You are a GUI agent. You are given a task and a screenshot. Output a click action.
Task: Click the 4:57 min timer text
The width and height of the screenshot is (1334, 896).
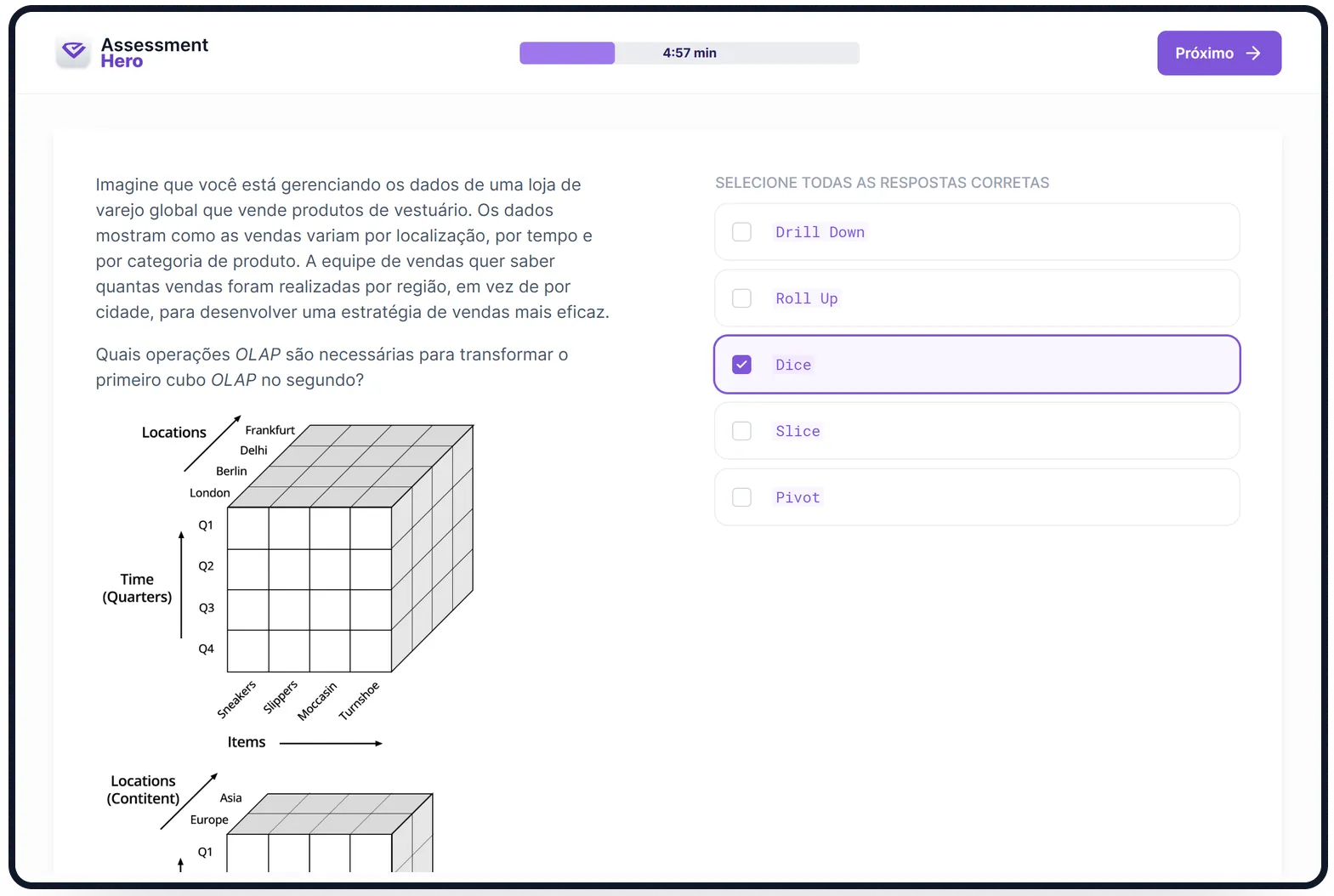(690, 53)
